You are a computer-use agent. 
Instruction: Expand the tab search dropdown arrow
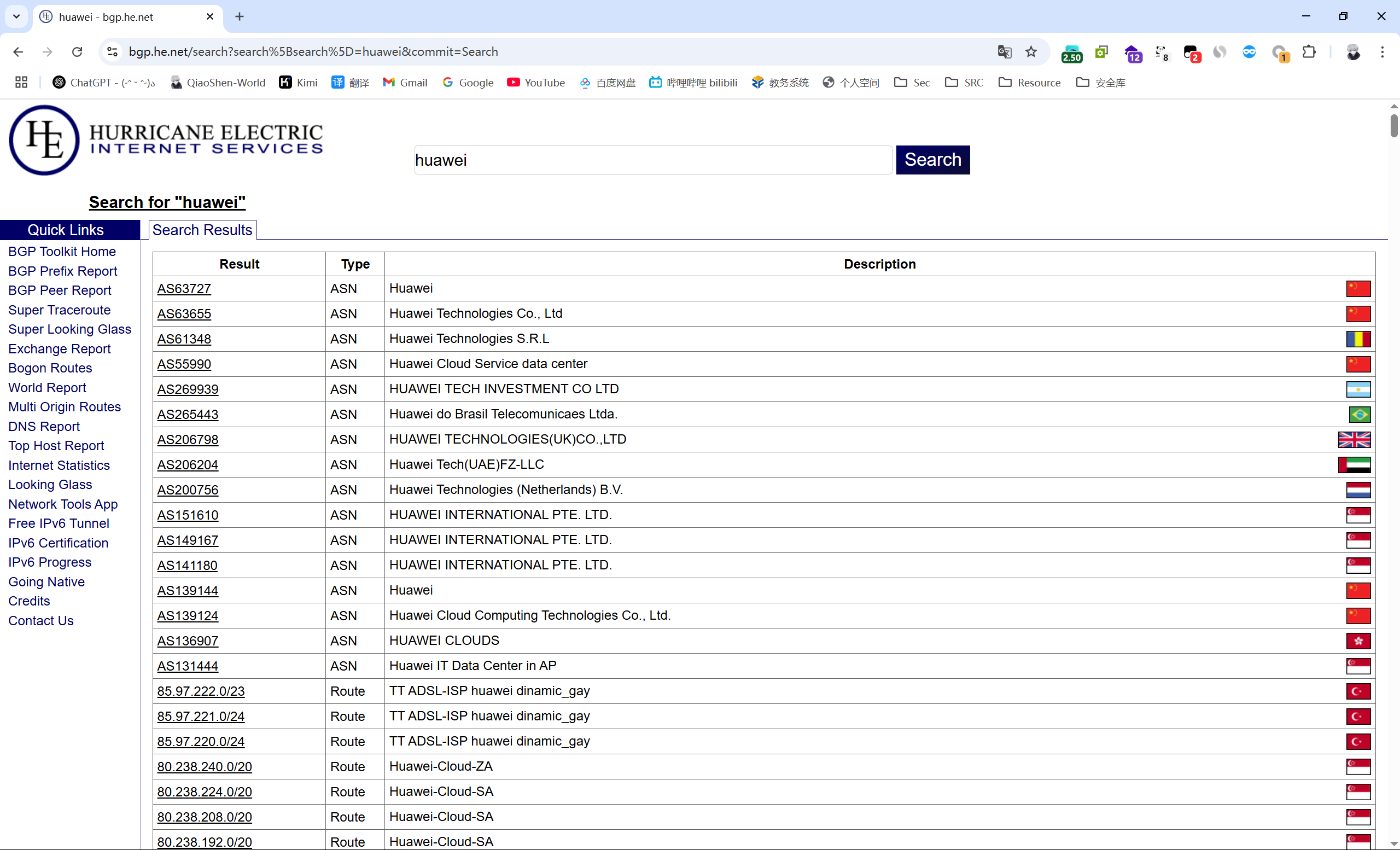16,16
